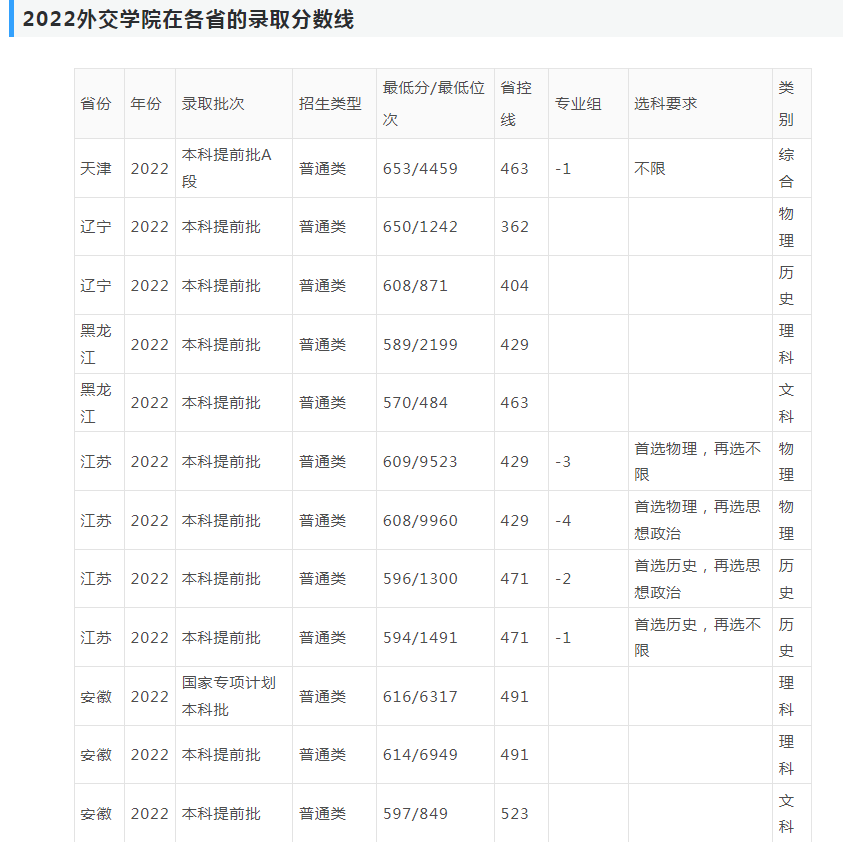
Task: Select the 不限 requirement cell
Action: tap(645, 169)
